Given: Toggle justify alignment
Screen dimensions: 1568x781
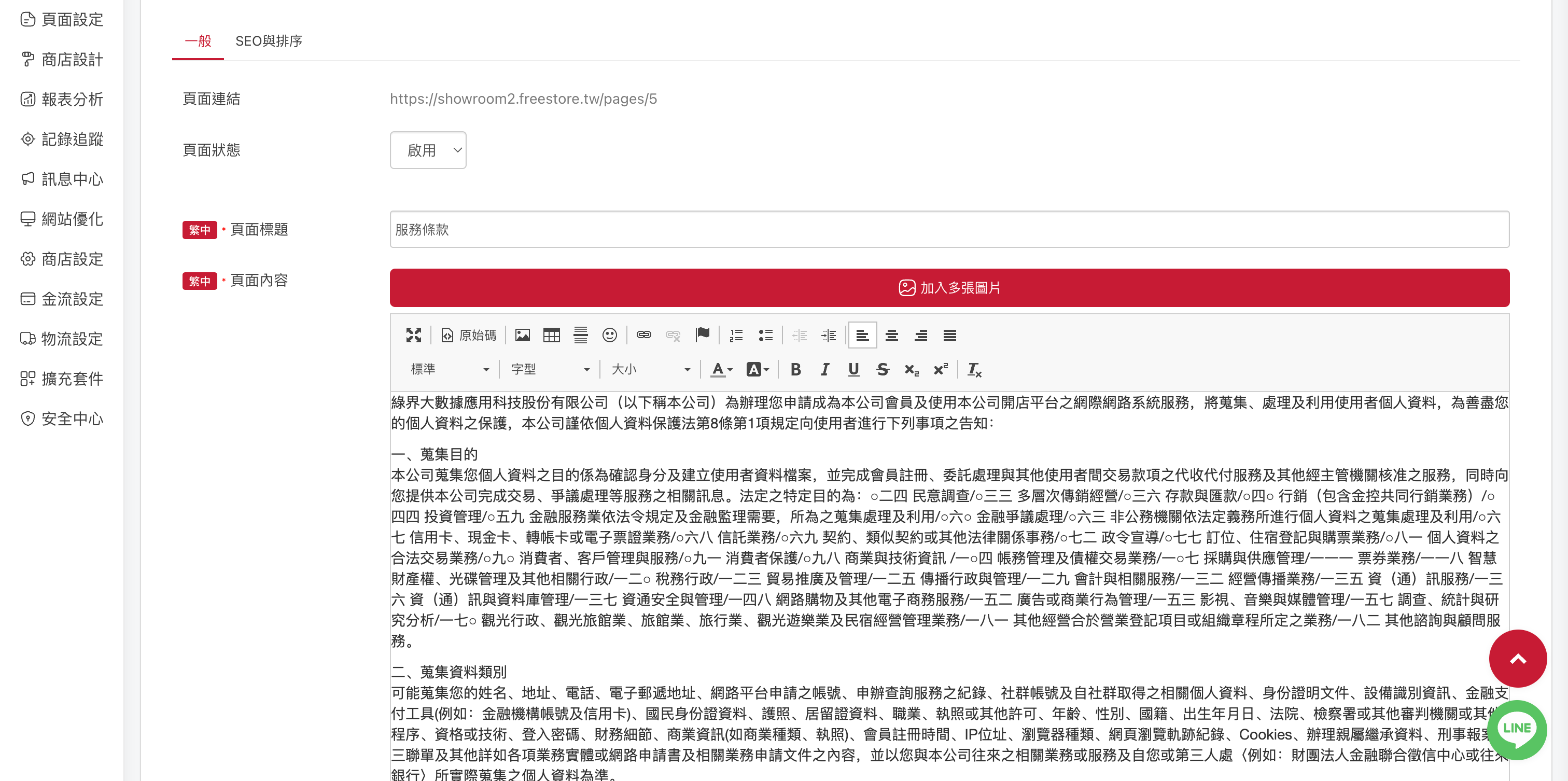Looking at the screenshot, I should 949,335.
